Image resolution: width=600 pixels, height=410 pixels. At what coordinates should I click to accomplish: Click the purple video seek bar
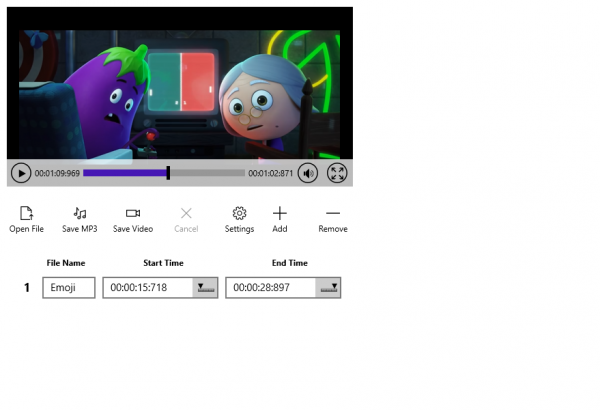pyautogui.click(x=164, y=173)
